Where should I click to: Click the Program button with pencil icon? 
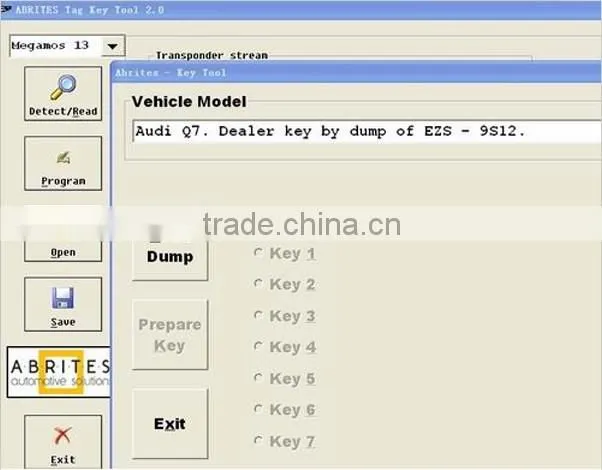click(x=63, y=163)
